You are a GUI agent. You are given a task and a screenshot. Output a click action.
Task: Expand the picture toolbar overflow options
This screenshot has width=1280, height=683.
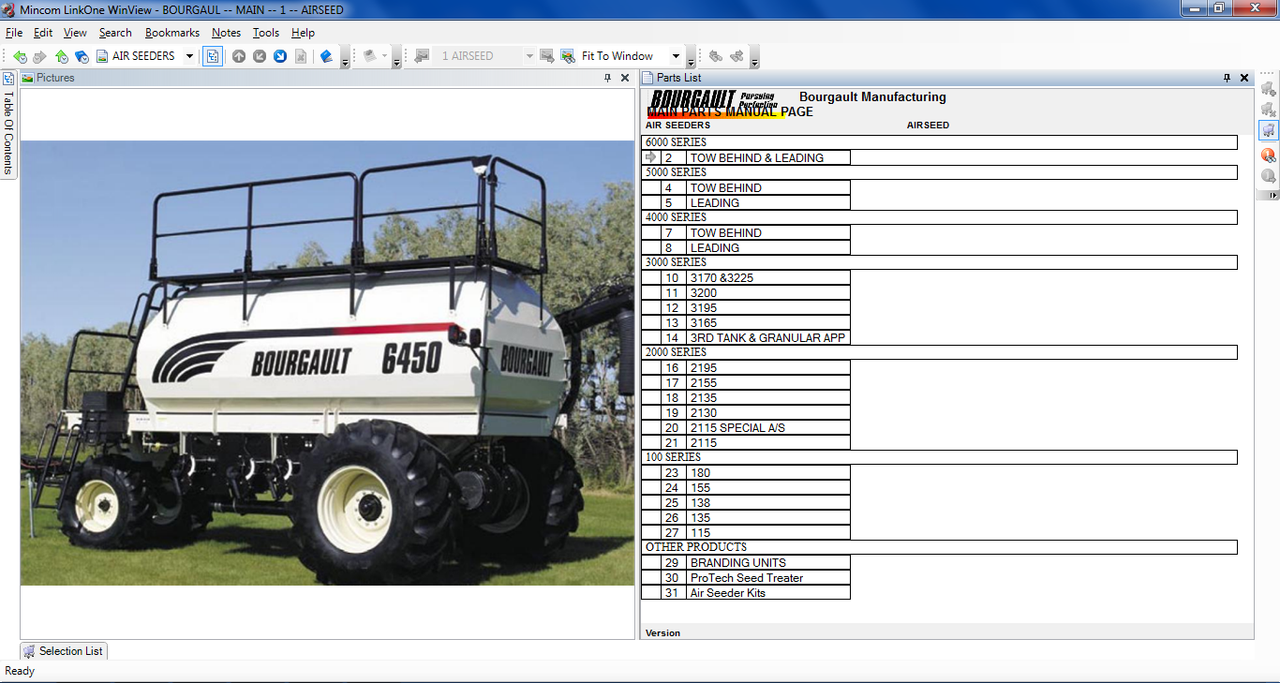693,60
